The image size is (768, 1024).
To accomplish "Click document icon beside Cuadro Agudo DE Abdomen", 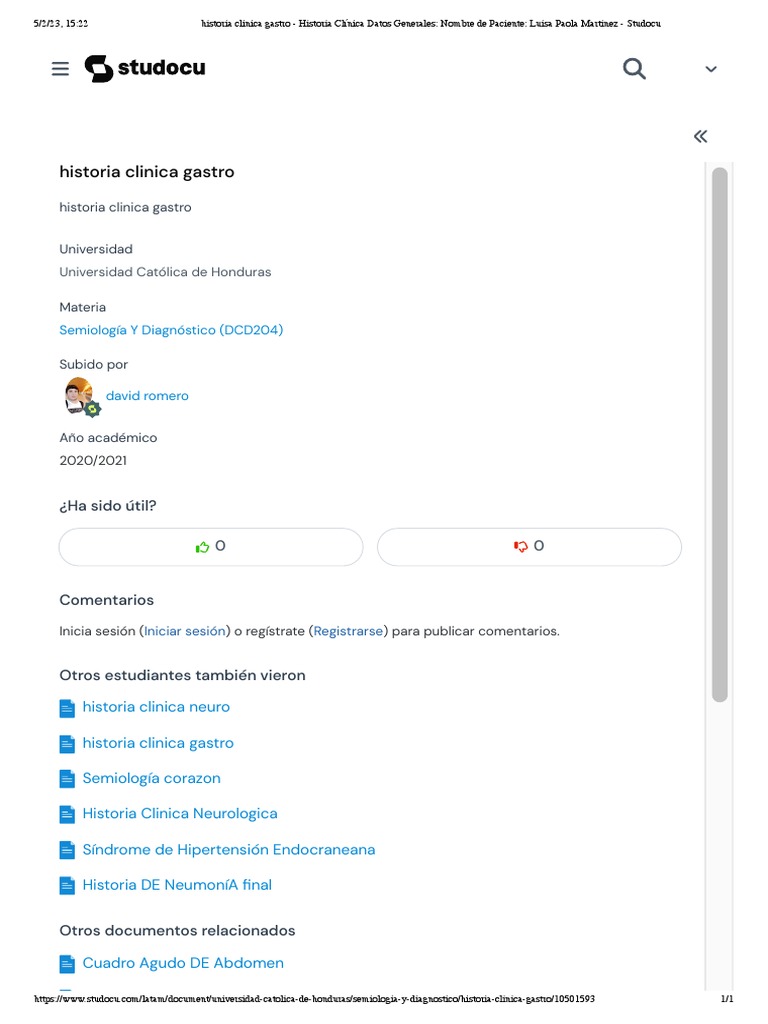I will pos(67,964).
